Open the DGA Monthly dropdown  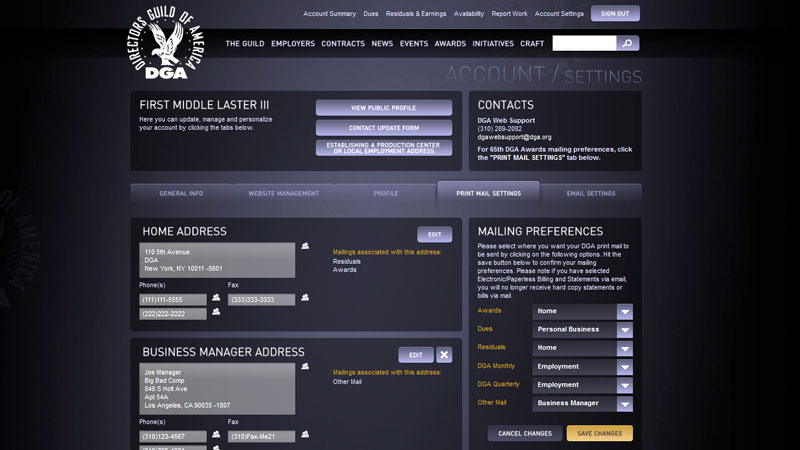point(625,366)
